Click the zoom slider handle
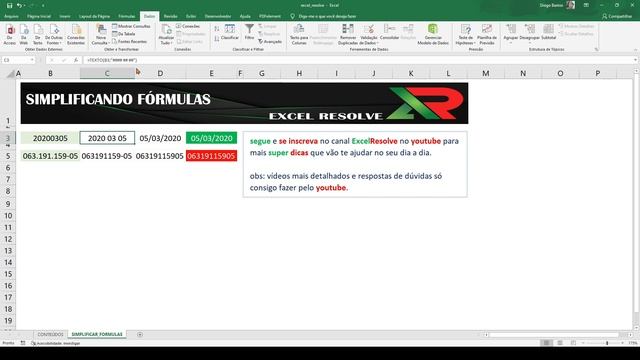Screen dimensions: 640x360 tap(607, 343)
